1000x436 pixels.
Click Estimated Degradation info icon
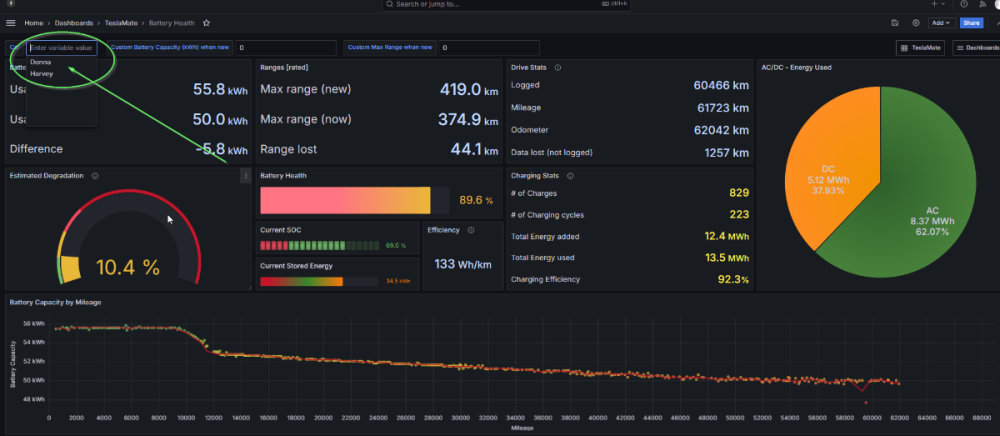[x=94, y=175]
